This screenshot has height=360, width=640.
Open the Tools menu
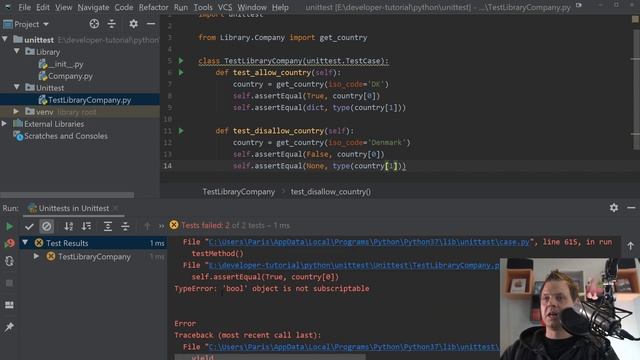coord(203,7)
